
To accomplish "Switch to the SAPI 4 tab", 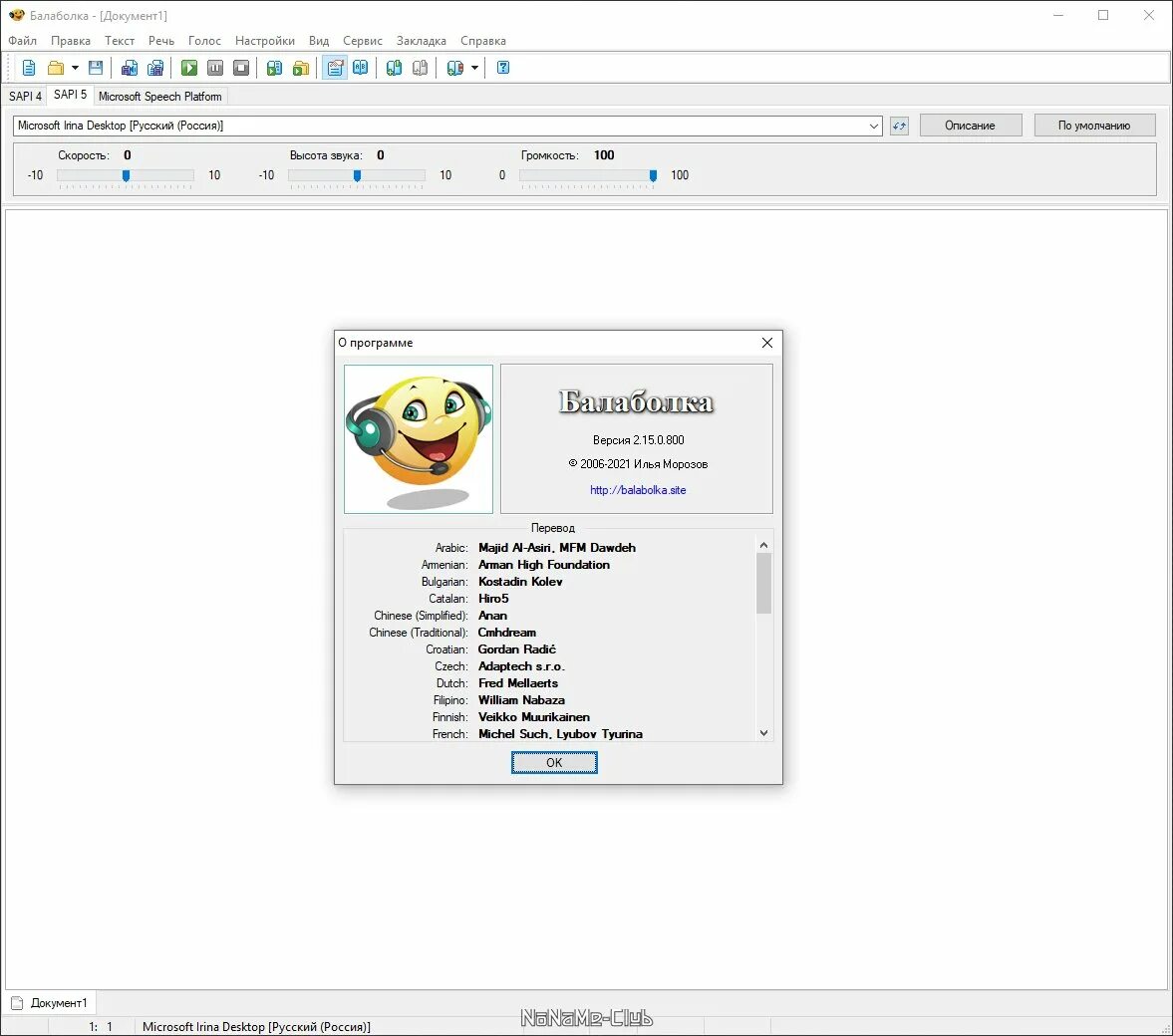I will (x=26, y=97).
